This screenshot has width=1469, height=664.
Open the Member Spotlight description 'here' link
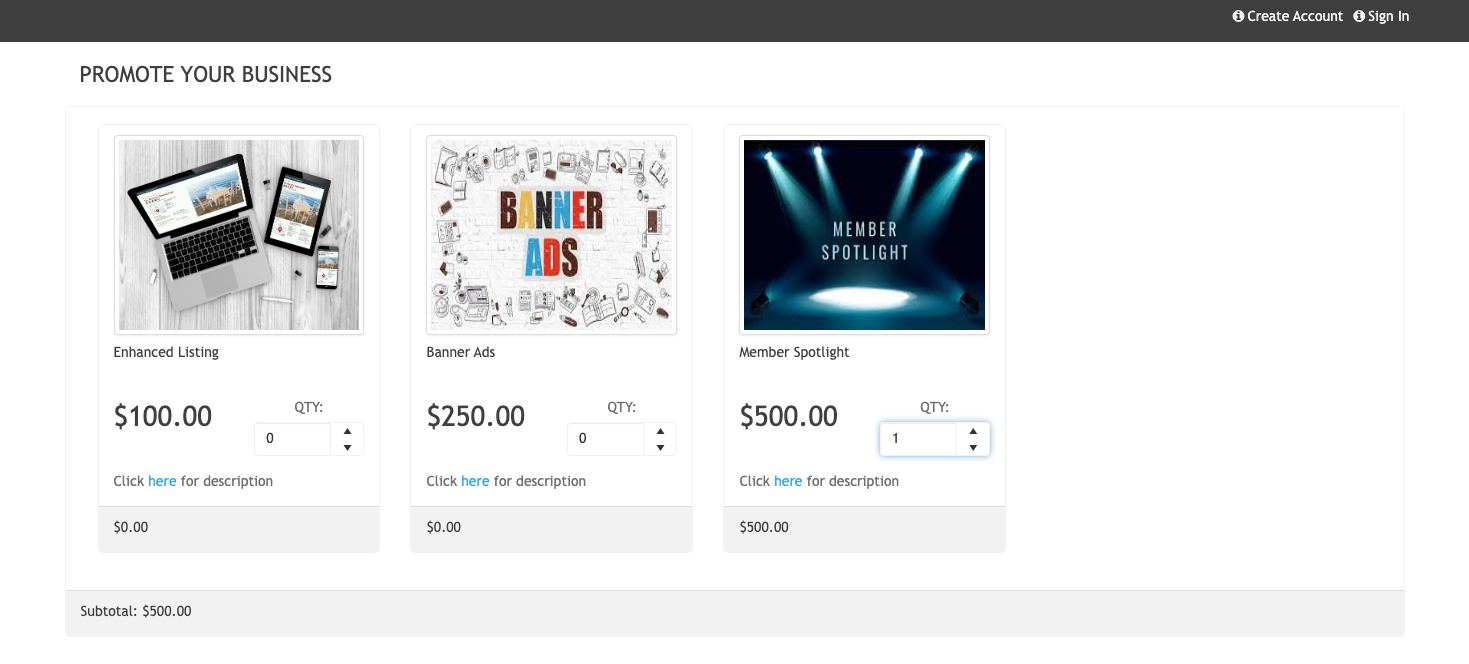788,481
